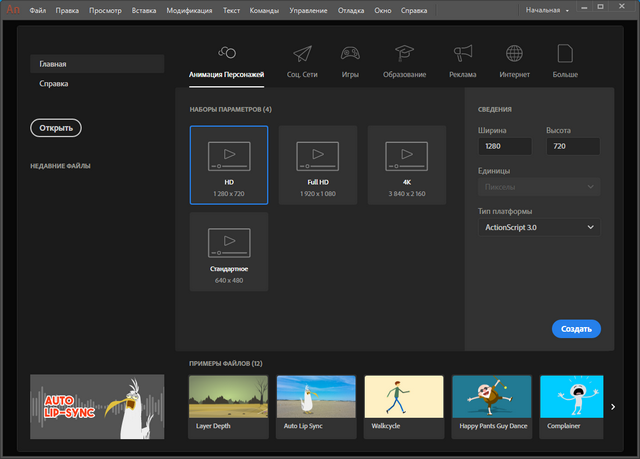Switch to the Internet globe category

click(x=515, y=53)
